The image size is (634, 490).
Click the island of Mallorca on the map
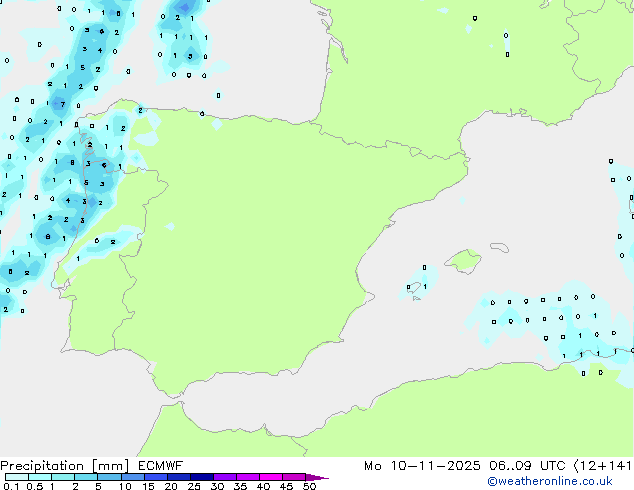click(464, 261)
